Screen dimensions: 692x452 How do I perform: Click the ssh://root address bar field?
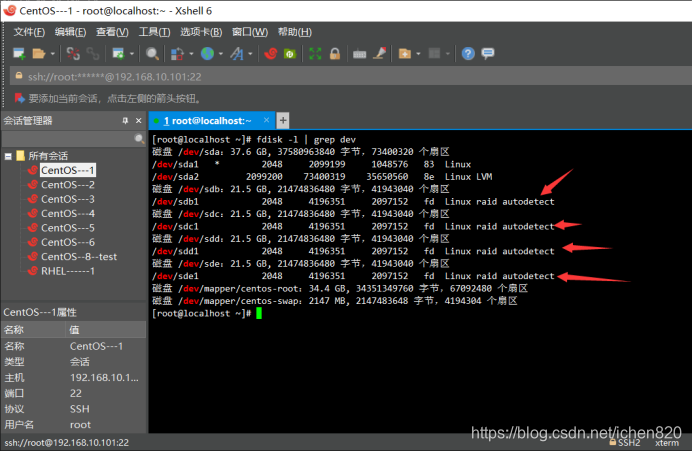click(x=353, y=77)
